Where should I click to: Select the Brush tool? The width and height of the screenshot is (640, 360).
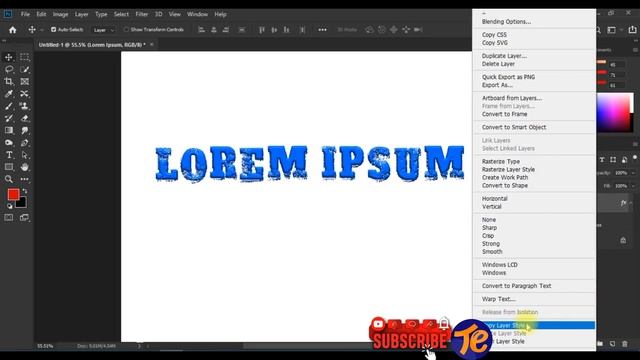coord(9,106)
